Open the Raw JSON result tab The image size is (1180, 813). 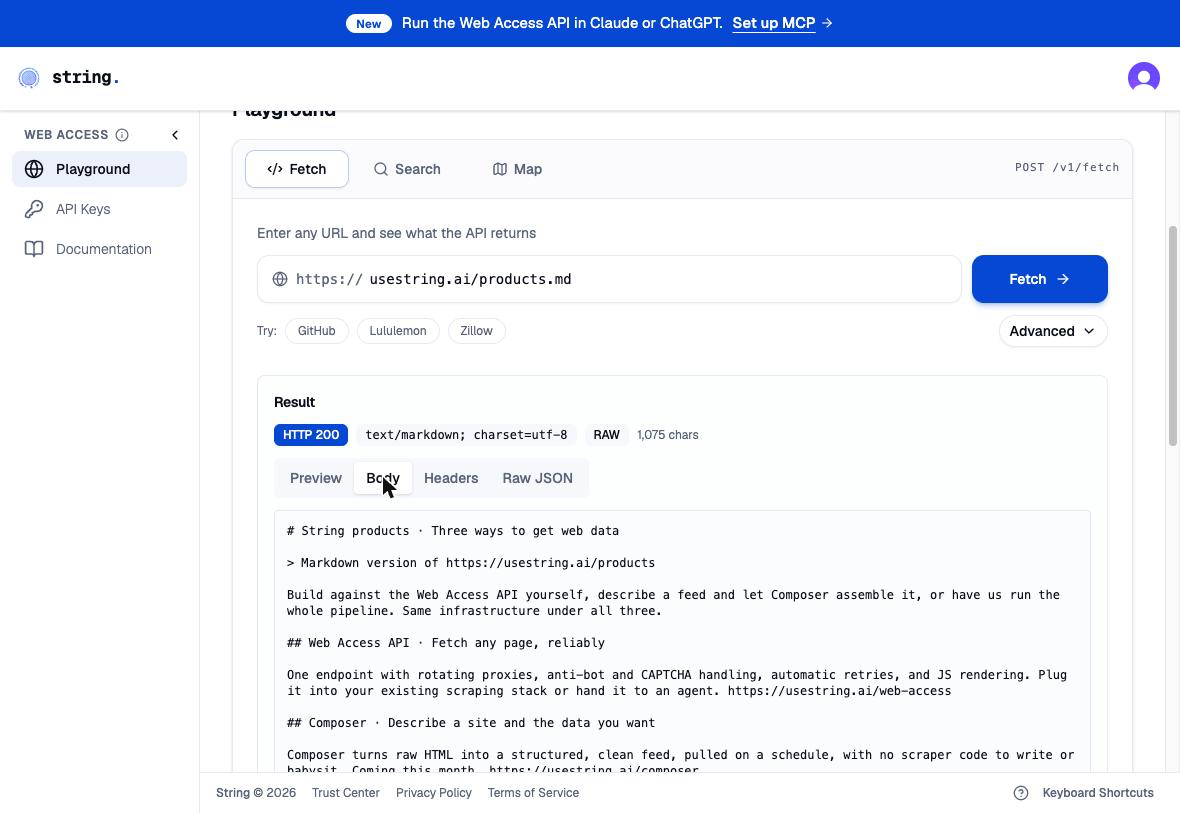537,479
